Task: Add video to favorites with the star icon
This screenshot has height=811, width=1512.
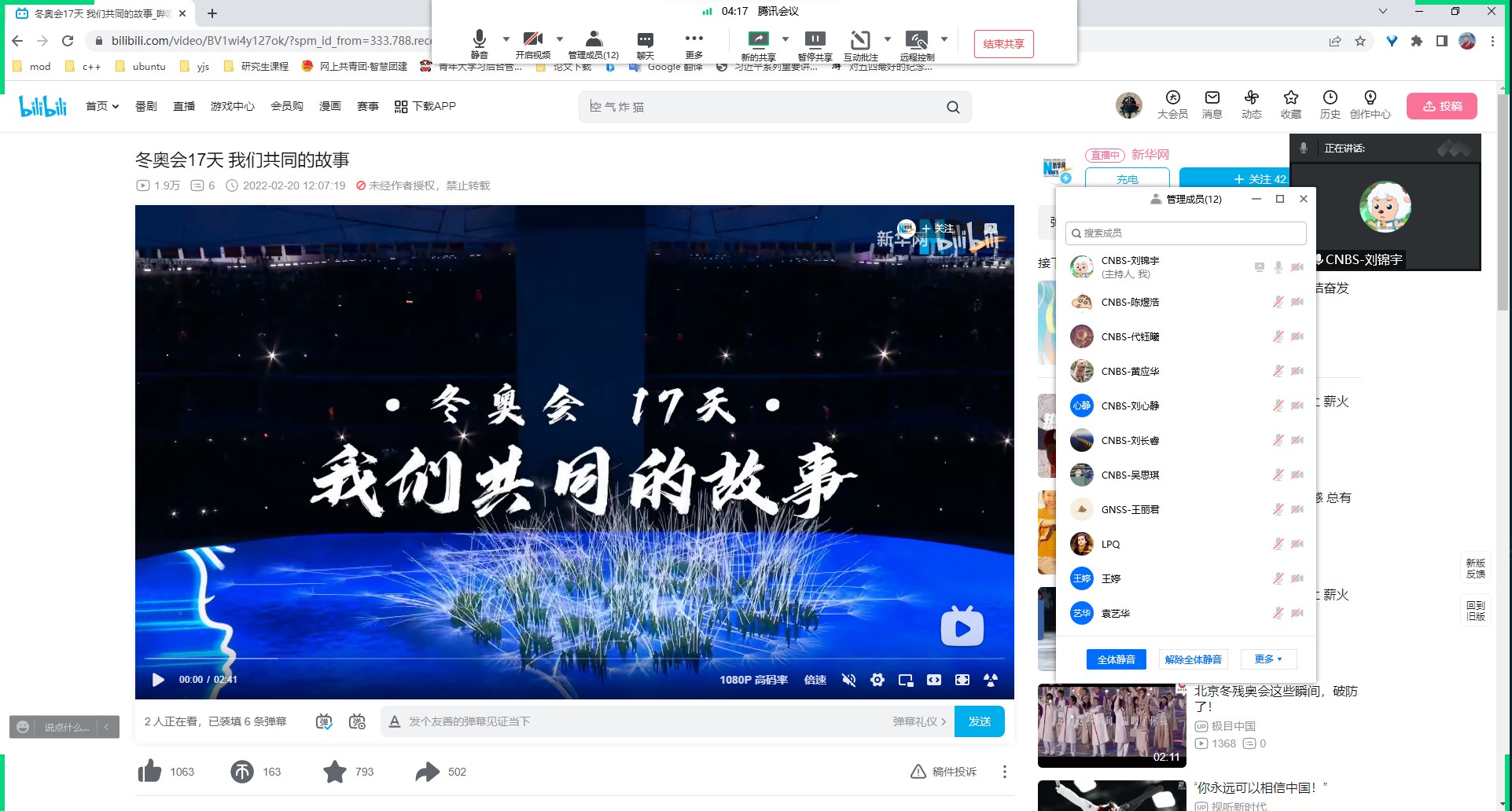Action: coord(335,772)
